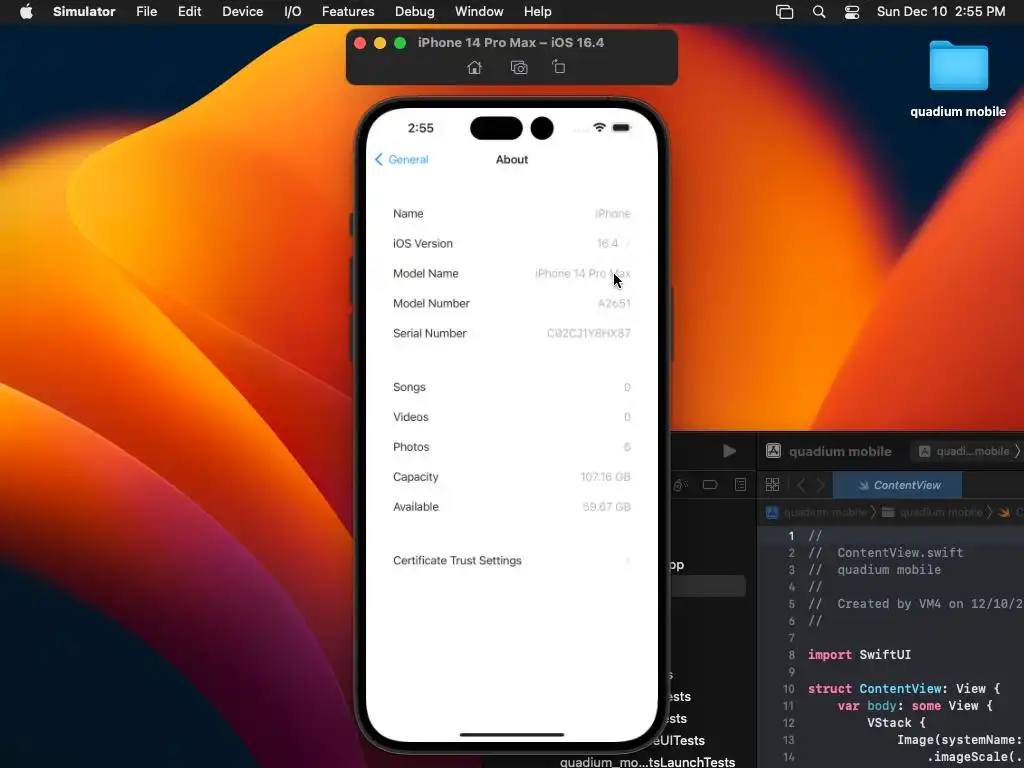This screenshot has width=1024, height=768.
Task: Tap the Available storage row
Action: [x=511, y=507]
